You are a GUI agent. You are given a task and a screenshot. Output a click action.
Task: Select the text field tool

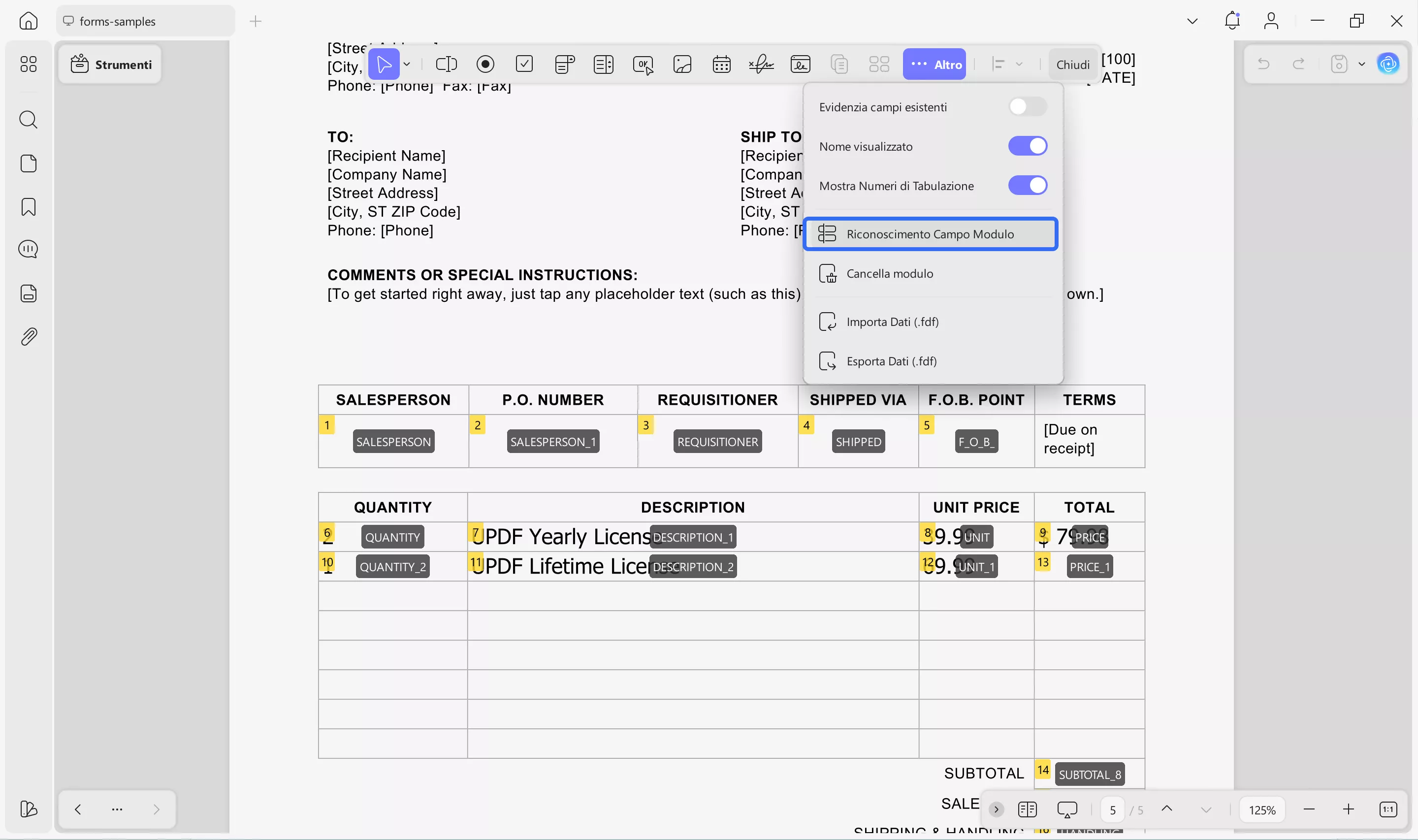point(446,64)
